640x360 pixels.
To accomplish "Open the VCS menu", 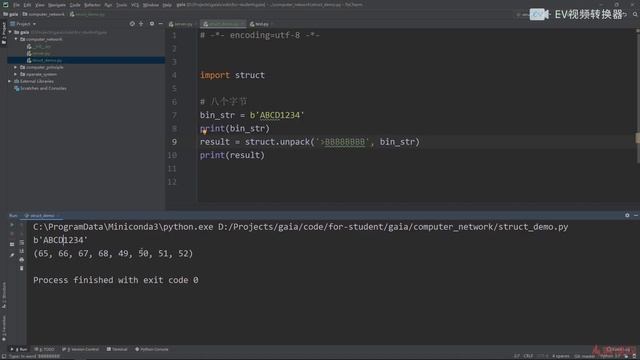I will click(x=135, y=5).
